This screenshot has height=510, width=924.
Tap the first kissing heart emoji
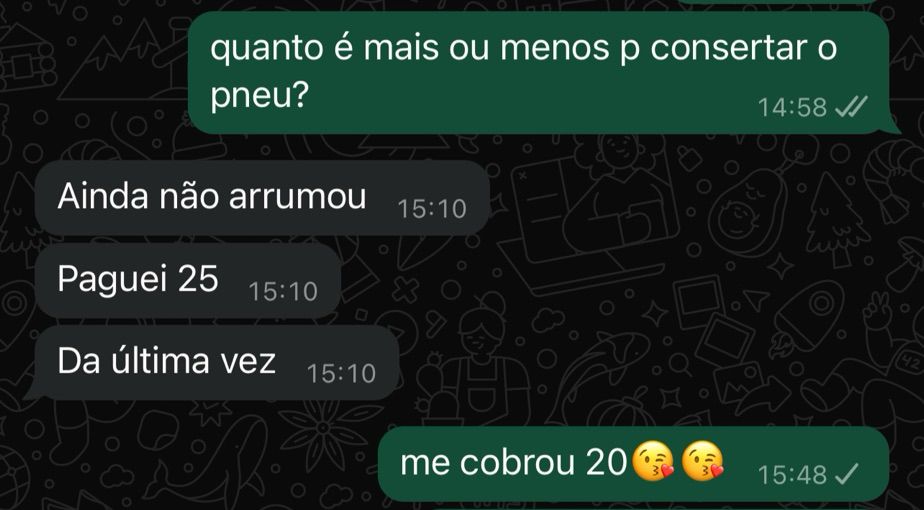[653, 463]
